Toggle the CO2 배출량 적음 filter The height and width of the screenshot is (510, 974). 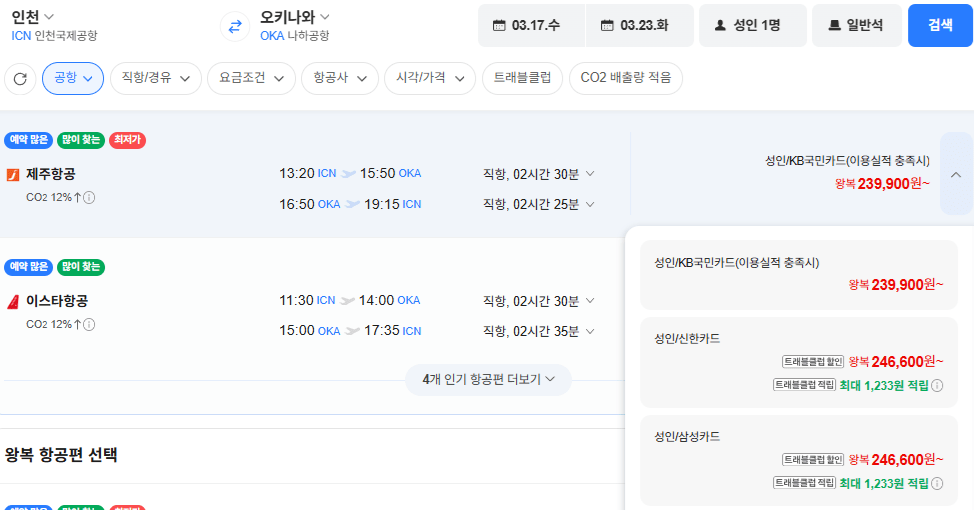(626, 78)
